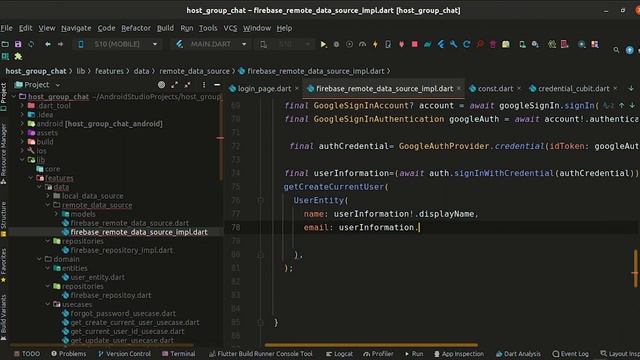Open the Problems tool window
The width and height of the screenshot is (640, 360).
[69, 354]
